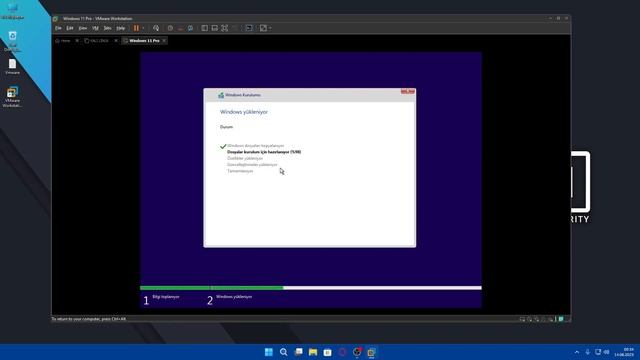This screenshot has width=640, height=360.
Task: Open the dropdown arrow beside the pause button
Action: coord(143,28)
